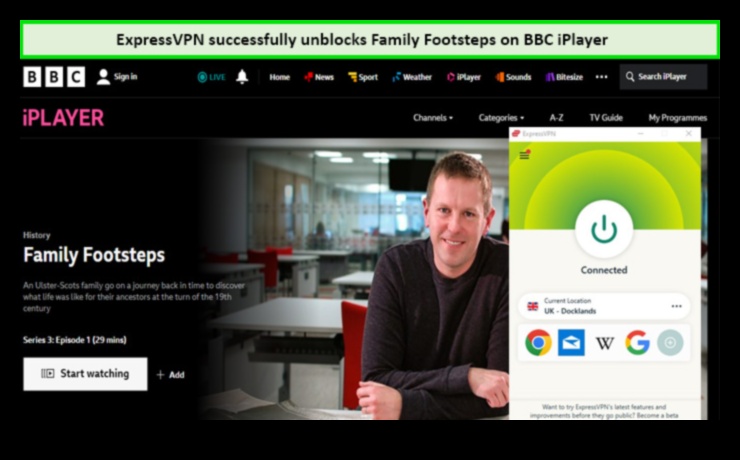Open the Mail shortcut in ExpressVPN
740x460 pixels.
click(x=572, y=343)
